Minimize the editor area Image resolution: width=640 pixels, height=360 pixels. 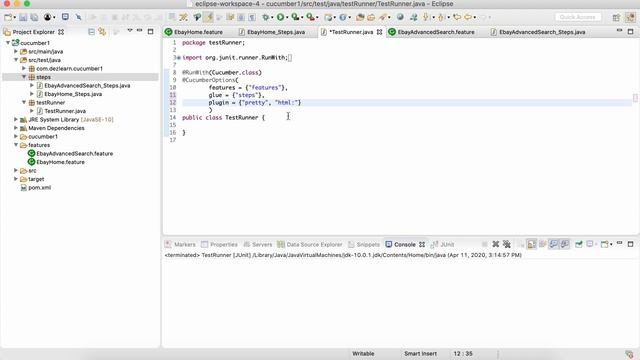click(620, 31)
